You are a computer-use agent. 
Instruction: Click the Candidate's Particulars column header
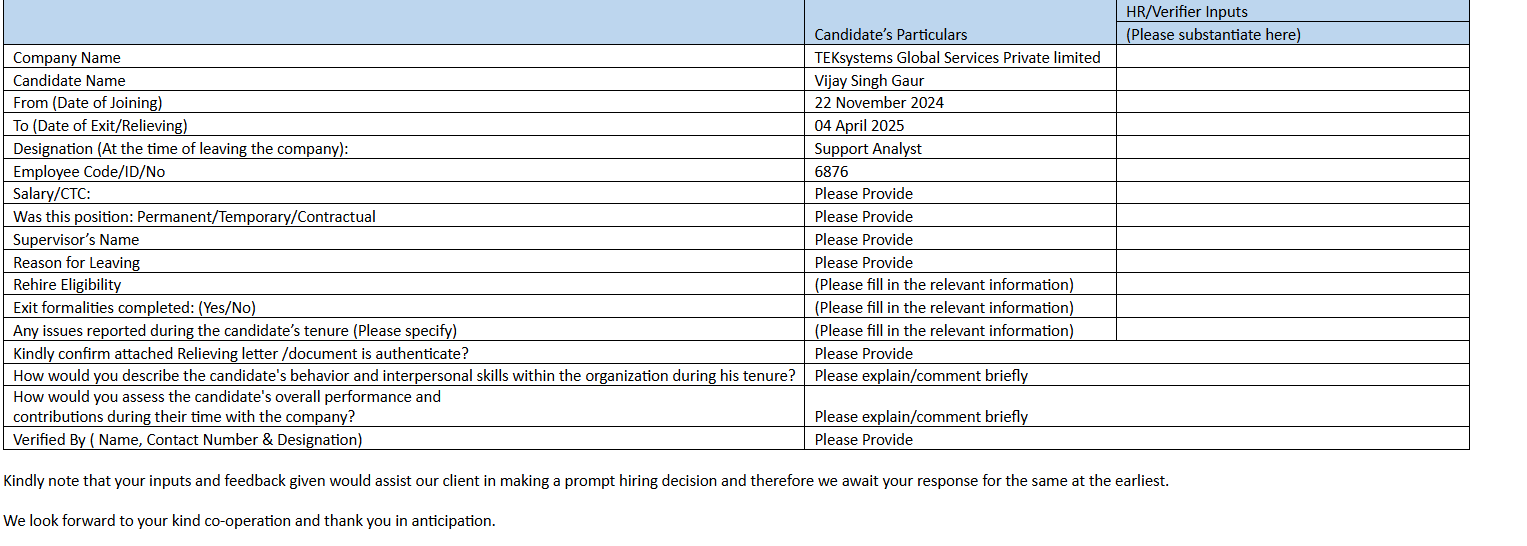(x=890, y=35)
